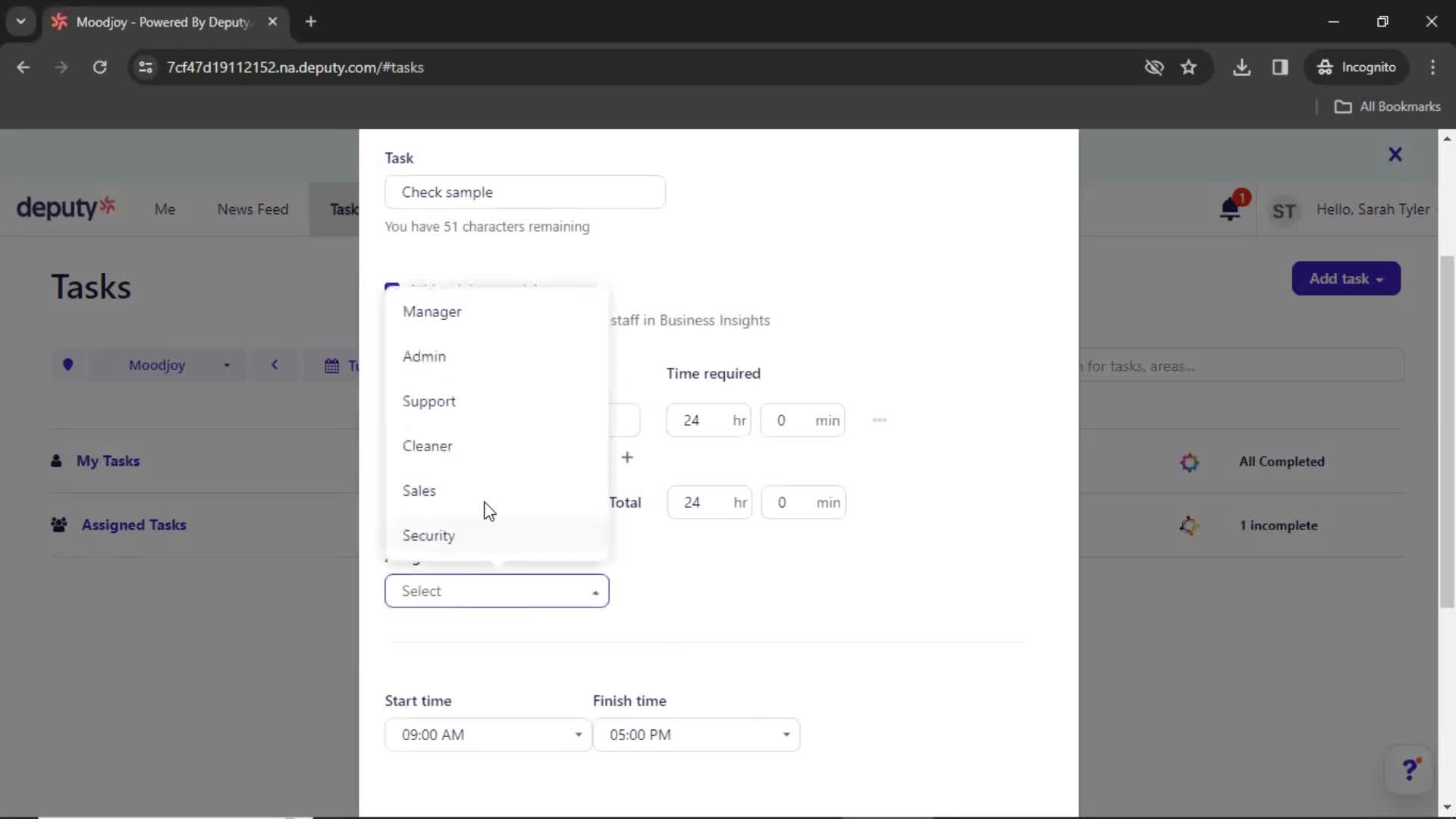Go back in browser history
Viewport: 1456px width, 819px height.
click(23, 67)
